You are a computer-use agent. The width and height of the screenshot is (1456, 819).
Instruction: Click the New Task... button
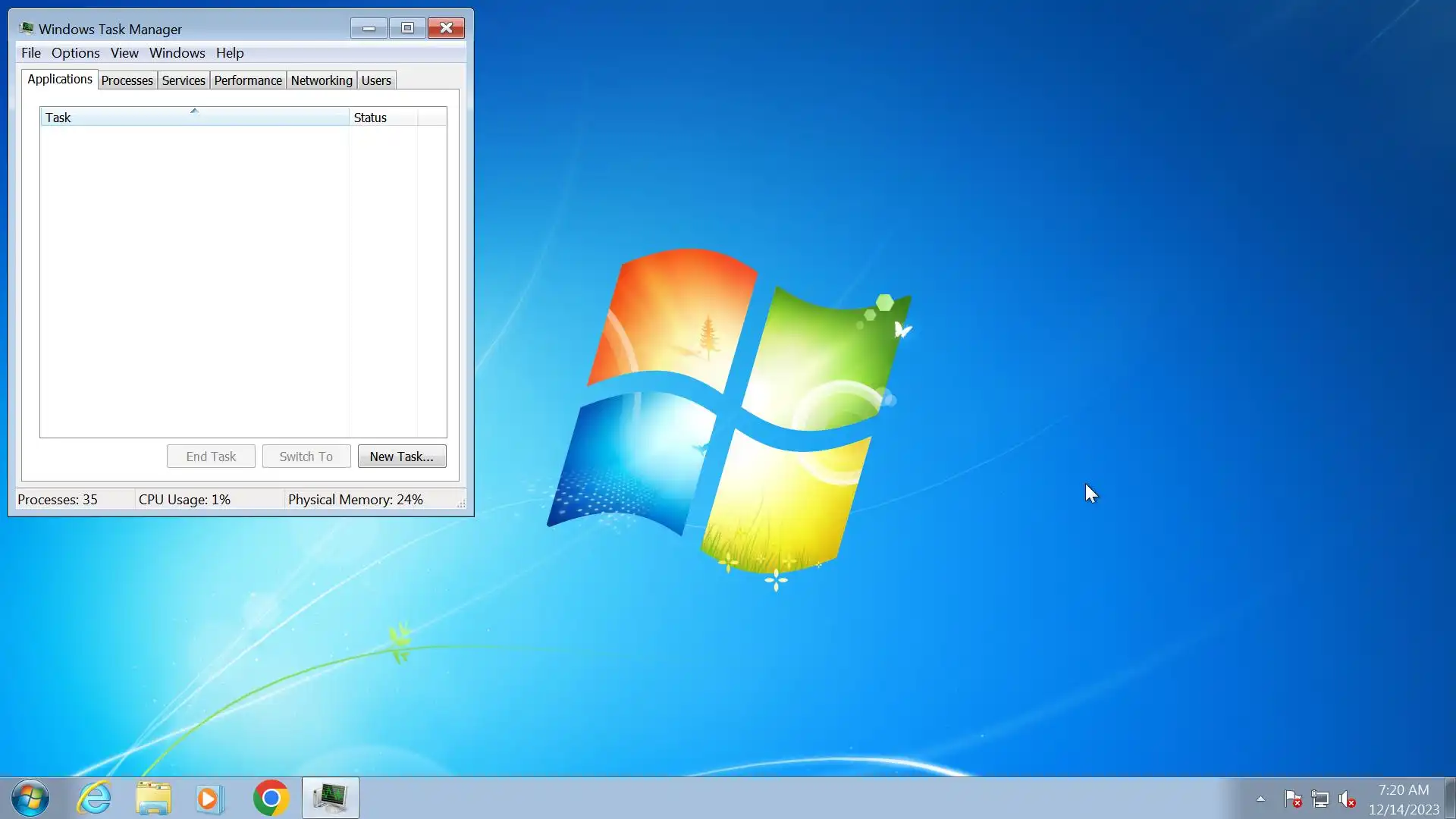click(401, 457)
